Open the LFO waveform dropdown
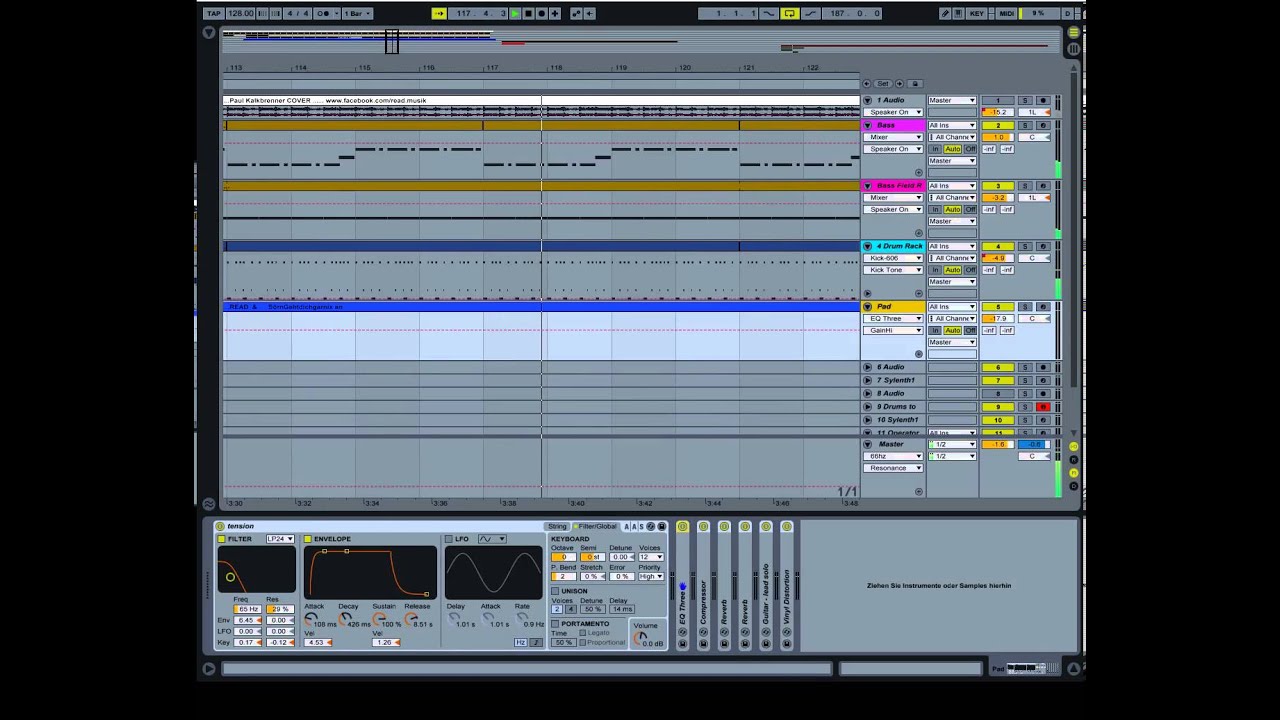 tap(492, 539)
